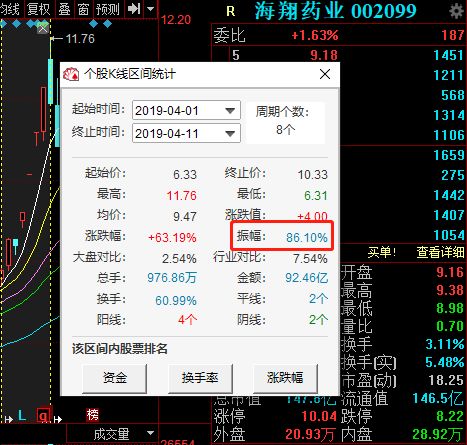Click the 最高 11.76 value in dialog

[x=182, y=196]
